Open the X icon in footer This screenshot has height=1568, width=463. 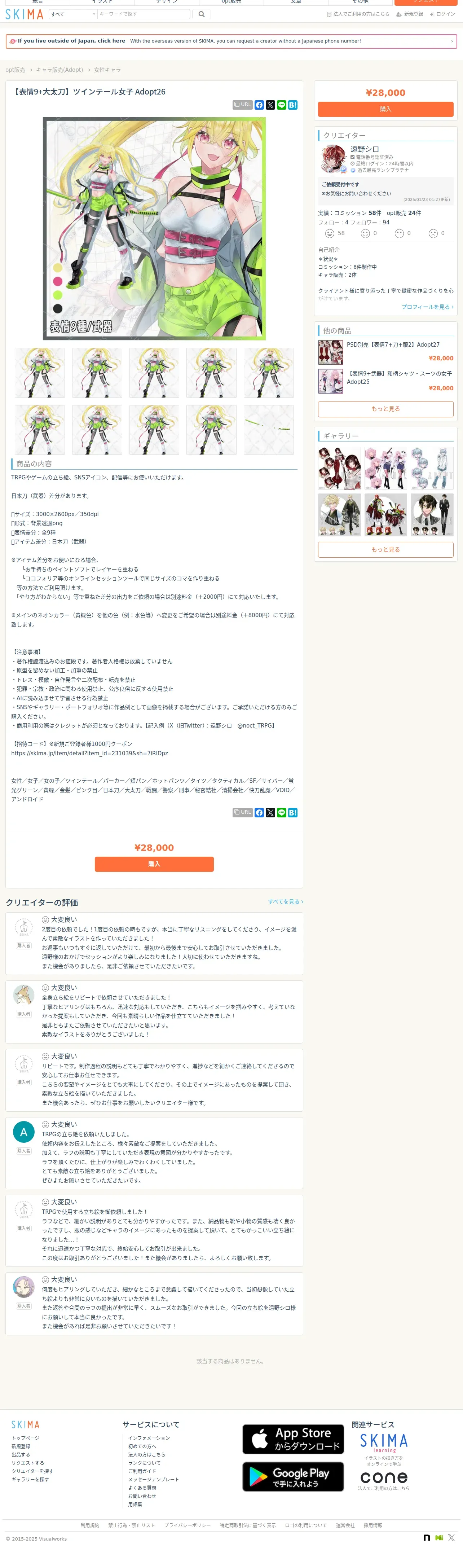[451, 1538]
